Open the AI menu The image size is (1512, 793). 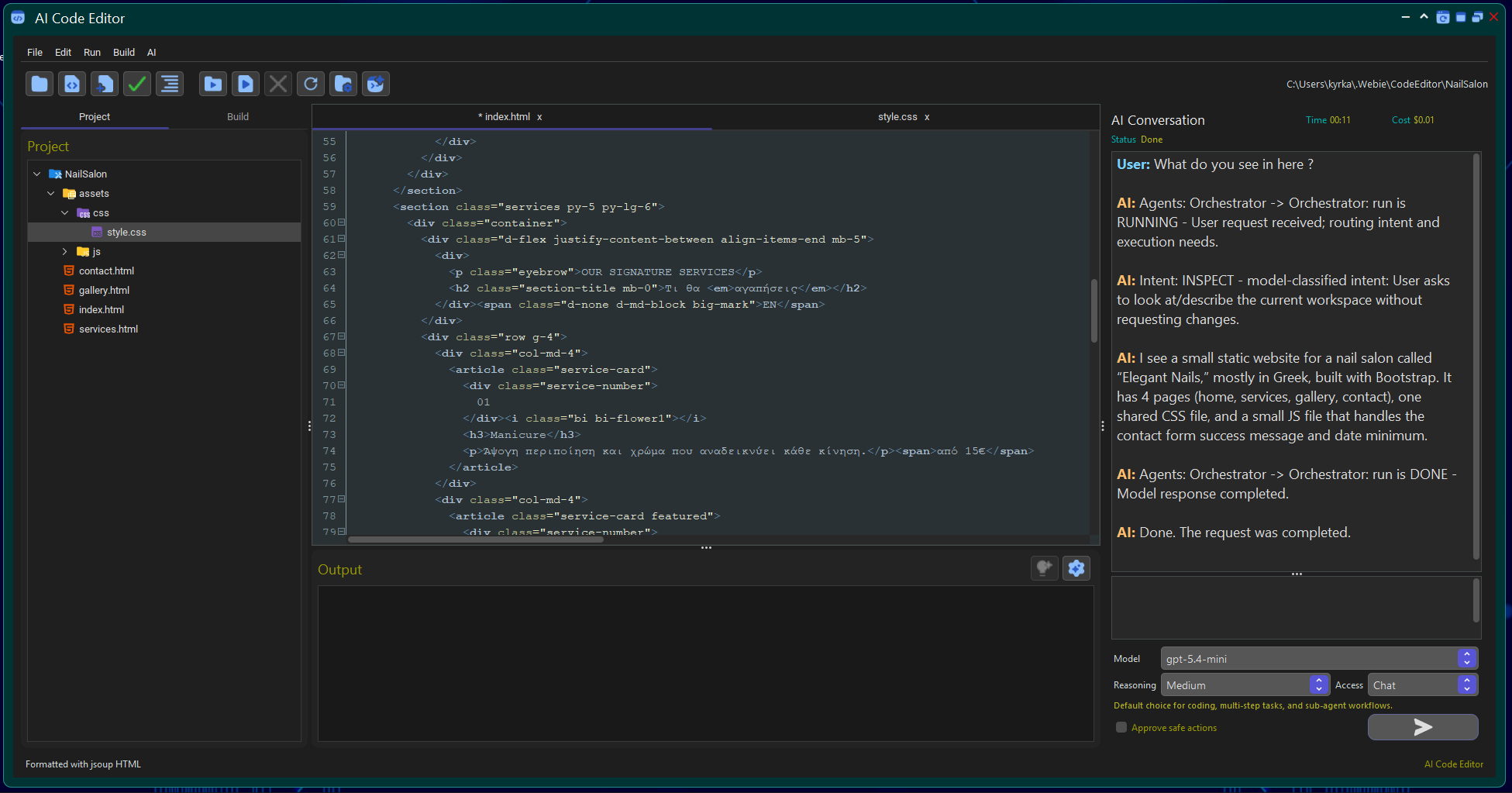[152, 53]
